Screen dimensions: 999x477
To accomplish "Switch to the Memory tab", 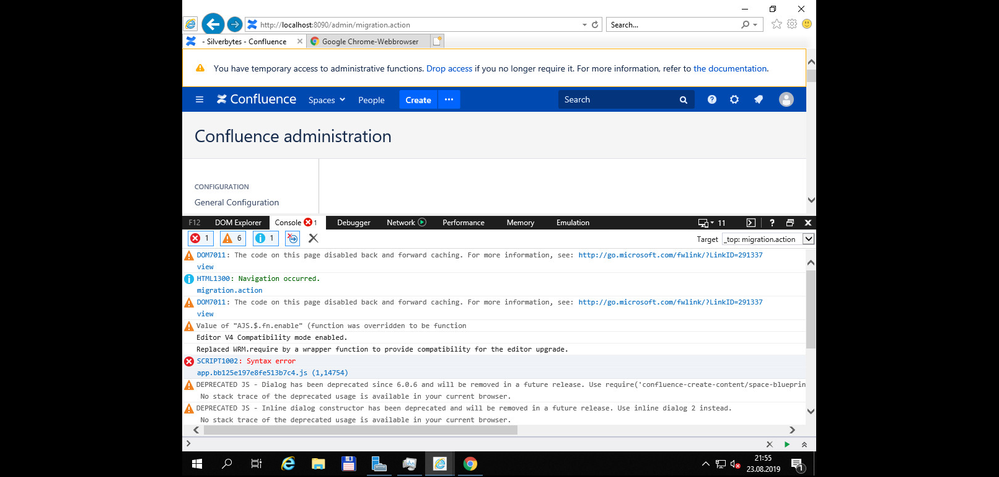I will (520, 223).
